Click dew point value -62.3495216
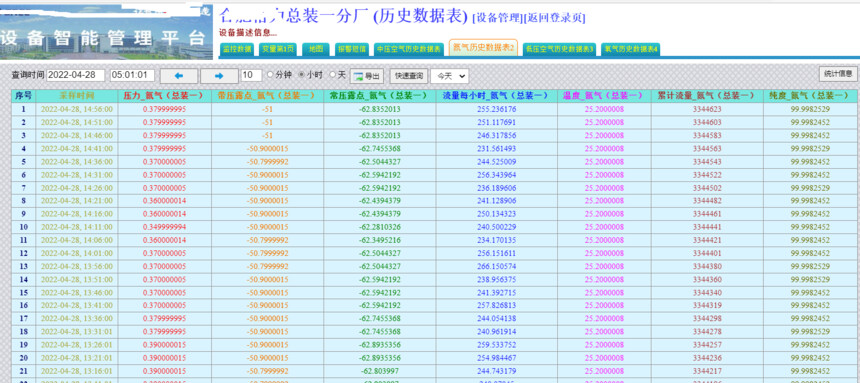 point(380,240)
